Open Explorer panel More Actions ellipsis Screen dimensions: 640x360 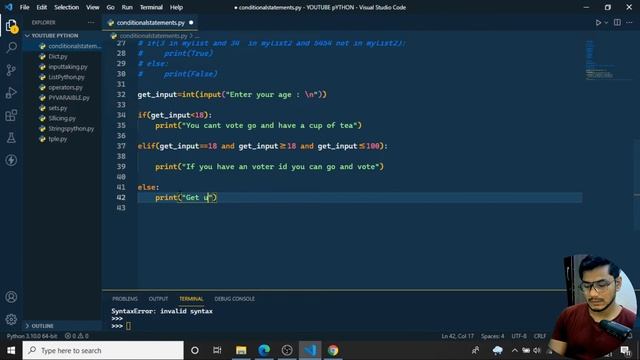pos(91,22)
